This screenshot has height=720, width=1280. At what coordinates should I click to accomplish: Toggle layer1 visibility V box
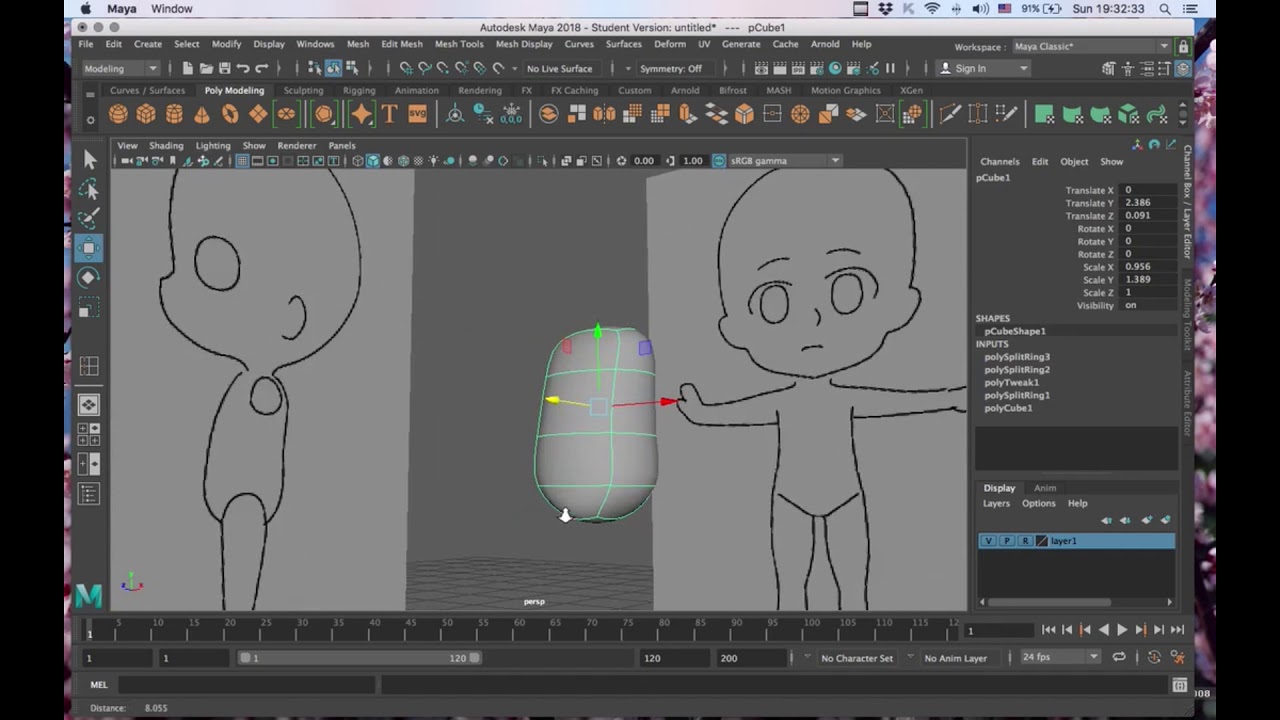(x=988, y=541)
